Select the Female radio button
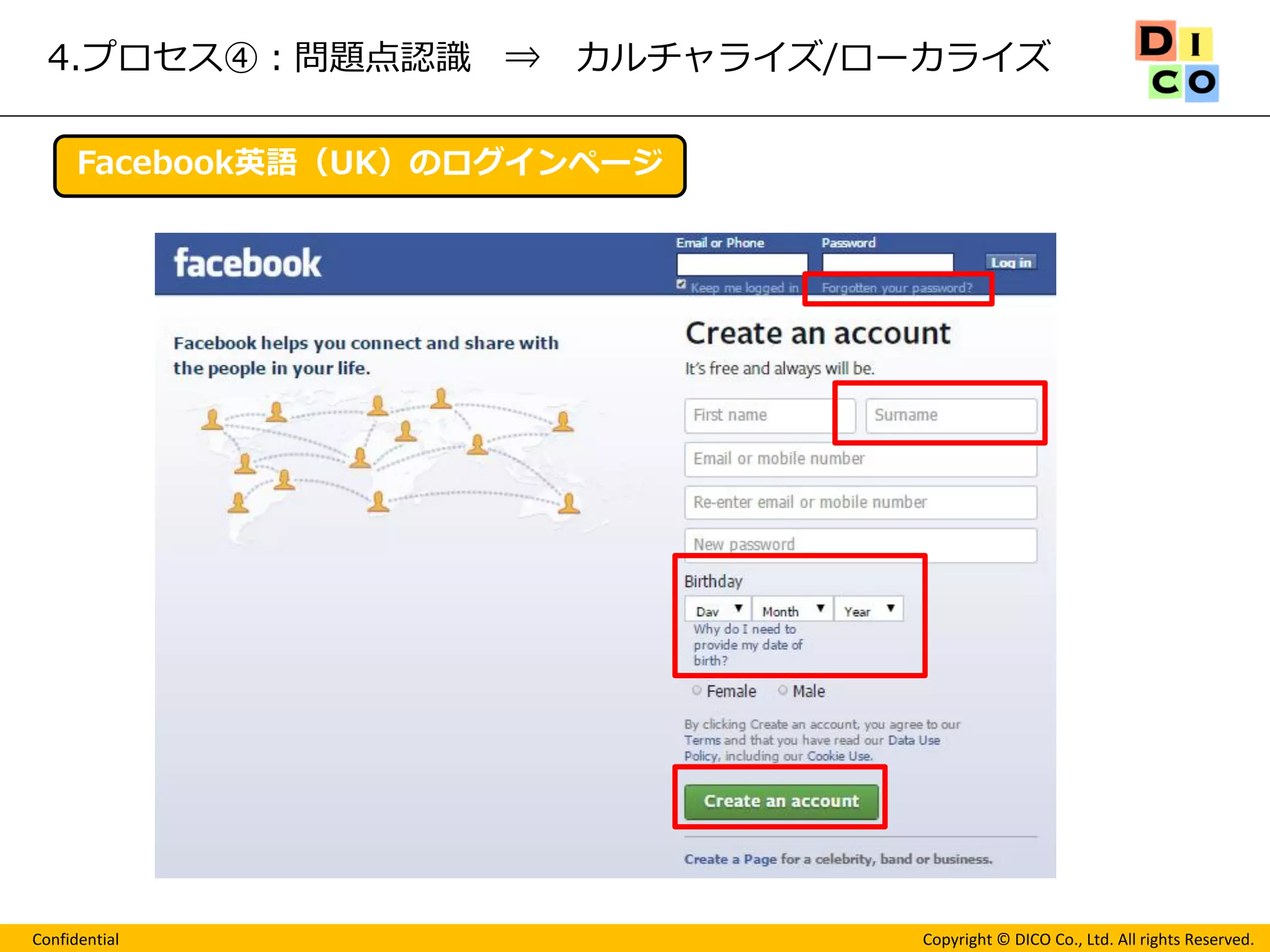 pyautogui.click(x=697, y=690)
